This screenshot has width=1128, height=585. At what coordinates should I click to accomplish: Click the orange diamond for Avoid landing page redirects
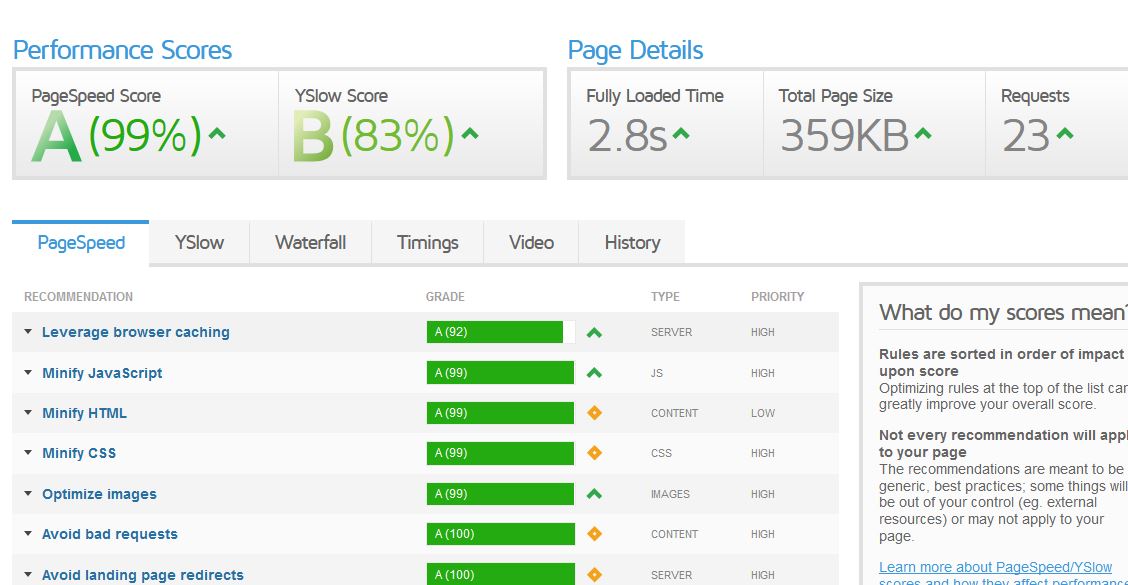[594, 575]
